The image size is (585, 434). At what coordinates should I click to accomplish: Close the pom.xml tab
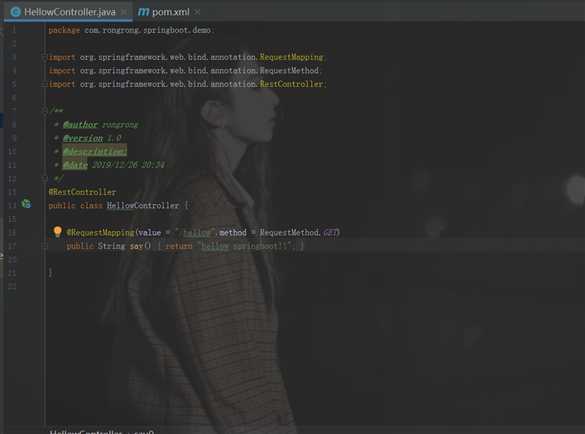(197, 12)
